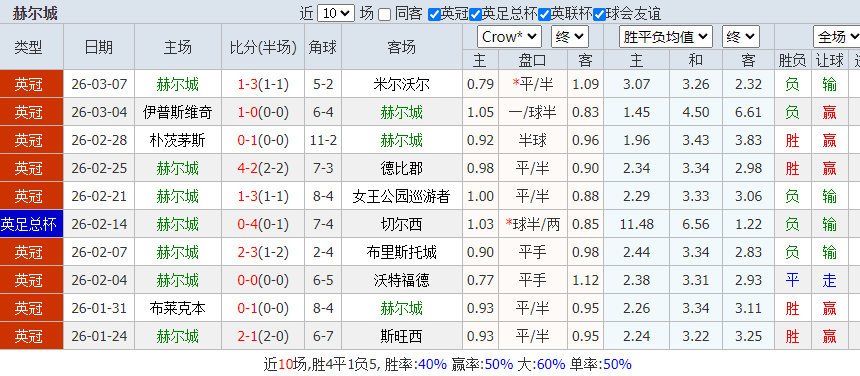This screenshot has width=860, height=376.
Task: Click the score 4-2(2-2) on 26-02-25
Action: coord(263,168)
